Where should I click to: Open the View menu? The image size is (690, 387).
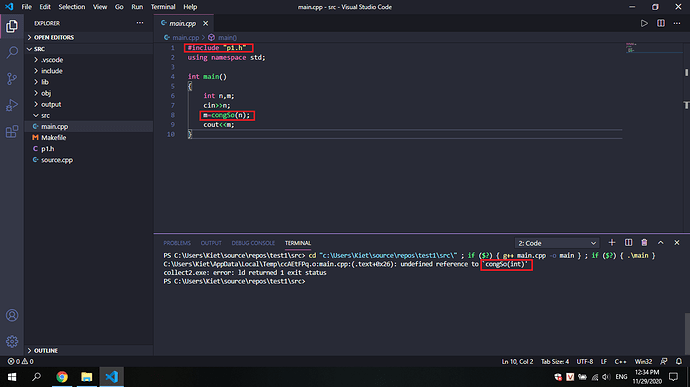(100, 7)
